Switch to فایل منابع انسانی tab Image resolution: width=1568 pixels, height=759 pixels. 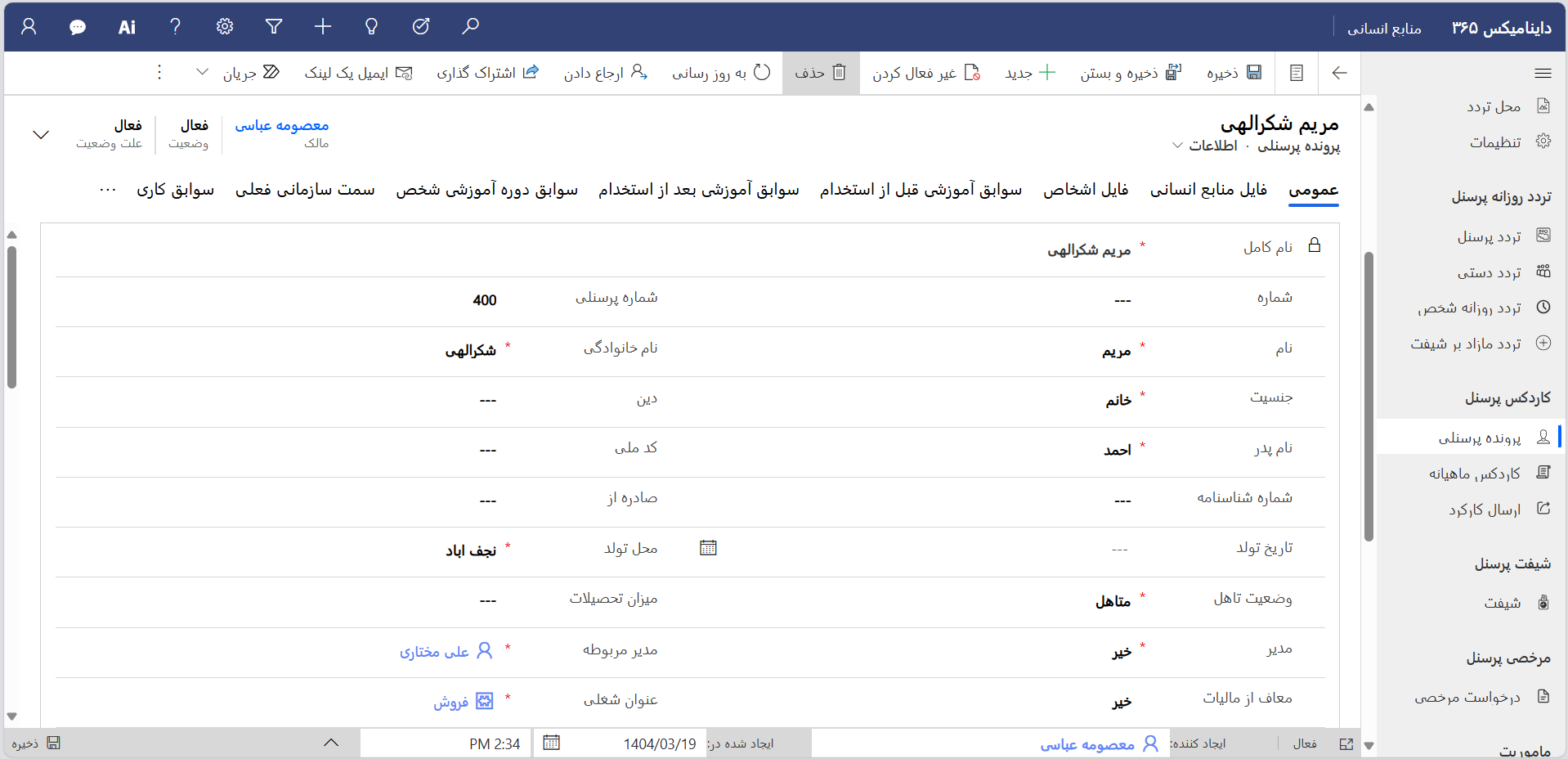coord(1208,190)
